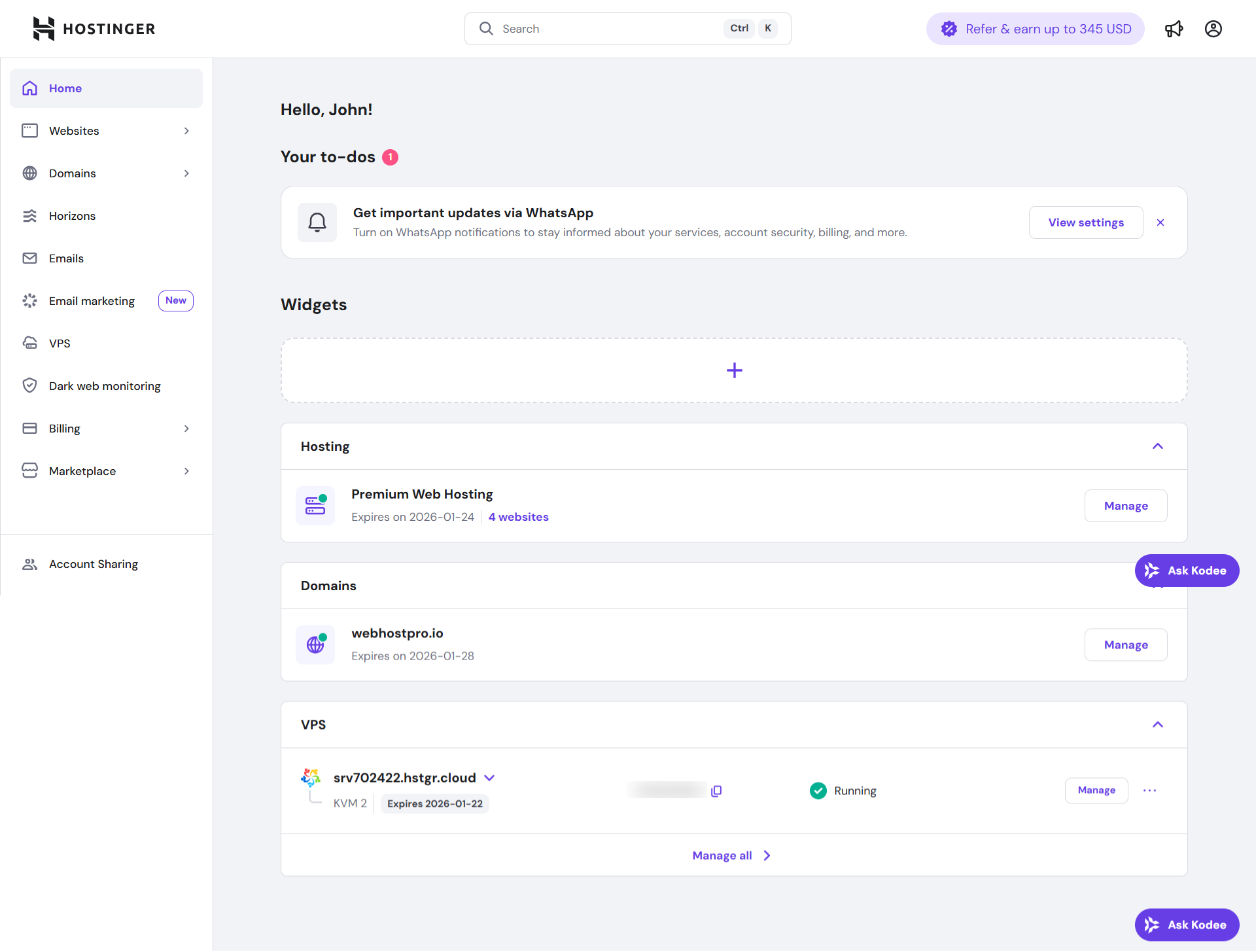Expand the Domains sidebar submenu
This screenshot has height=952, width=1256.
186,173
